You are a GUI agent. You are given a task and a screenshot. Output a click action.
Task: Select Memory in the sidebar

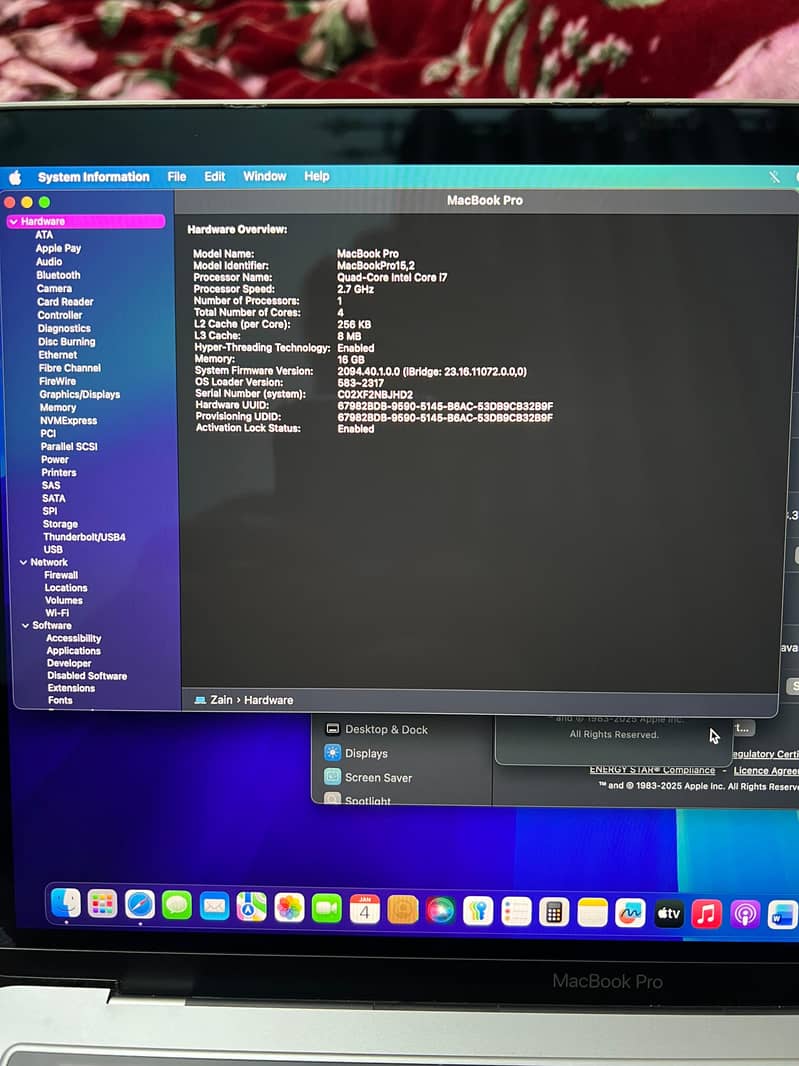[x=58, y=407]
